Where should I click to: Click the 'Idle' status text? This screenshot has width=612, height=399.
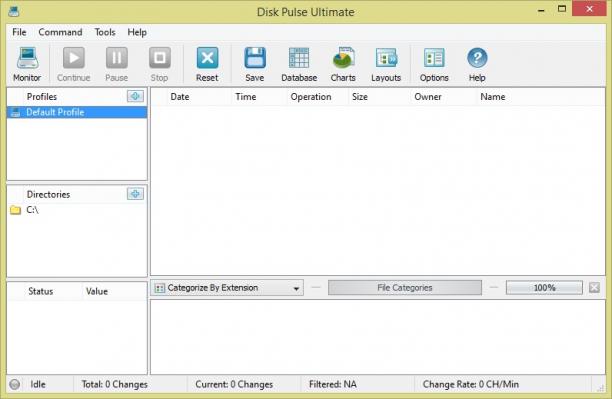tap(38, 385)
